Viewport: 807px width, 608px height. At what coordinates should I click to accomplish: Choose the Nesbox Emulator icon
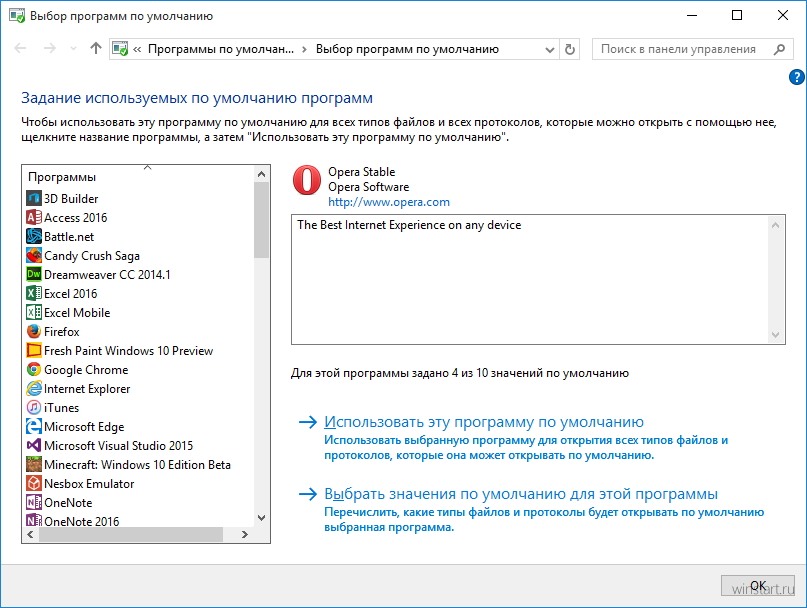pyautogui.click(x=34, y=483)
